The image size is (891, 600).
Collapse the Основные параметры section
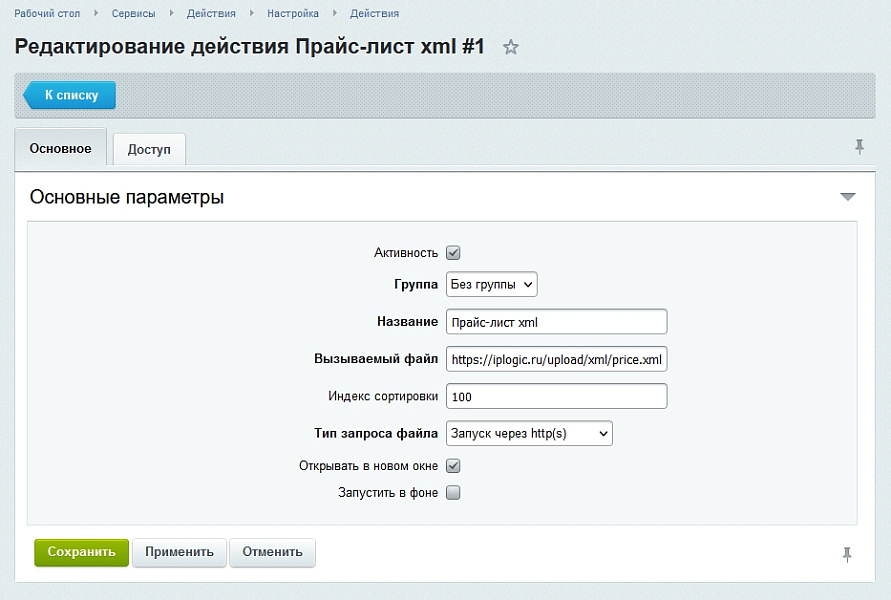[848, 197]
